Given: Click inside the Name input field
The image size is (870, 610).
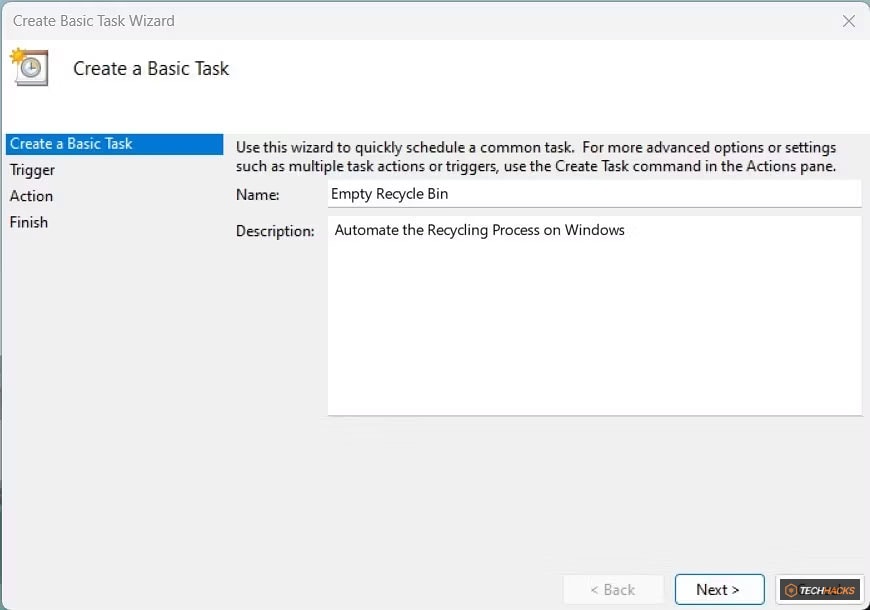Looking at the screenshot, I should coord(595,194).
